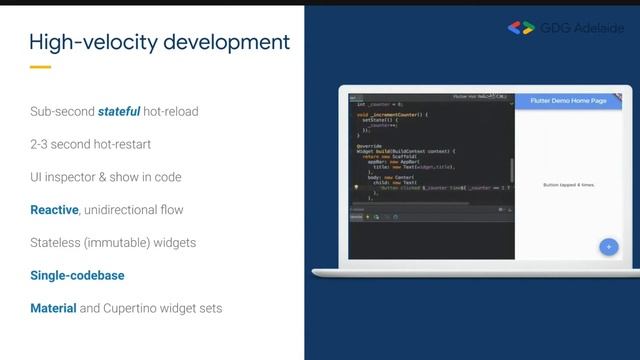Click the bold italic word 'stateful'

click(119, 111)
